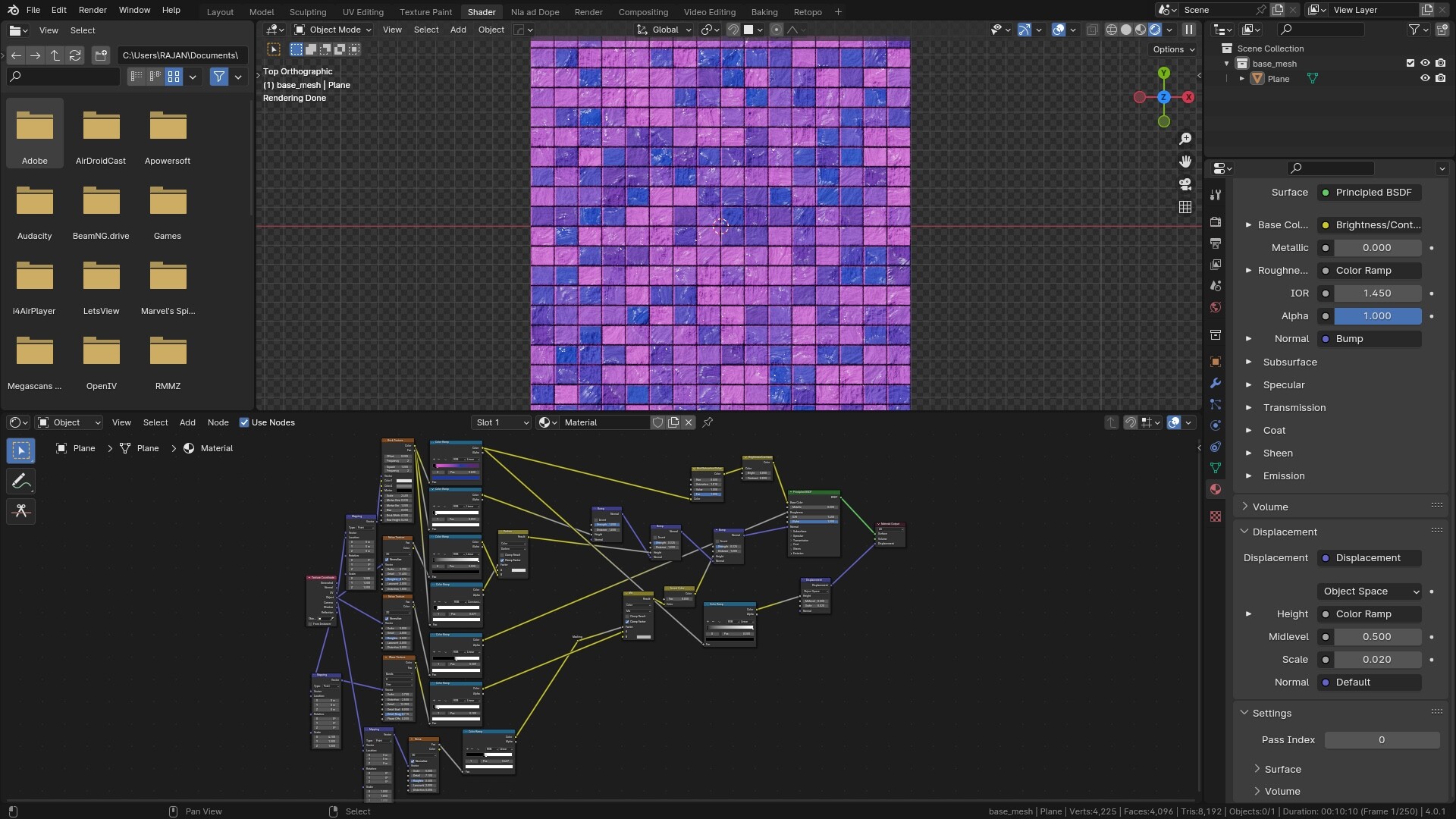This screenshot has height=819, width=1456.
Task: Select the Tweak tool in shader editor sidebar
Action: coord(20,450)
